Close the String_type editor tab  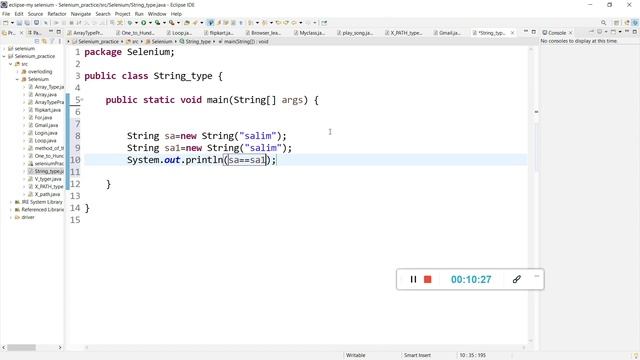click(x=513, y=33)
